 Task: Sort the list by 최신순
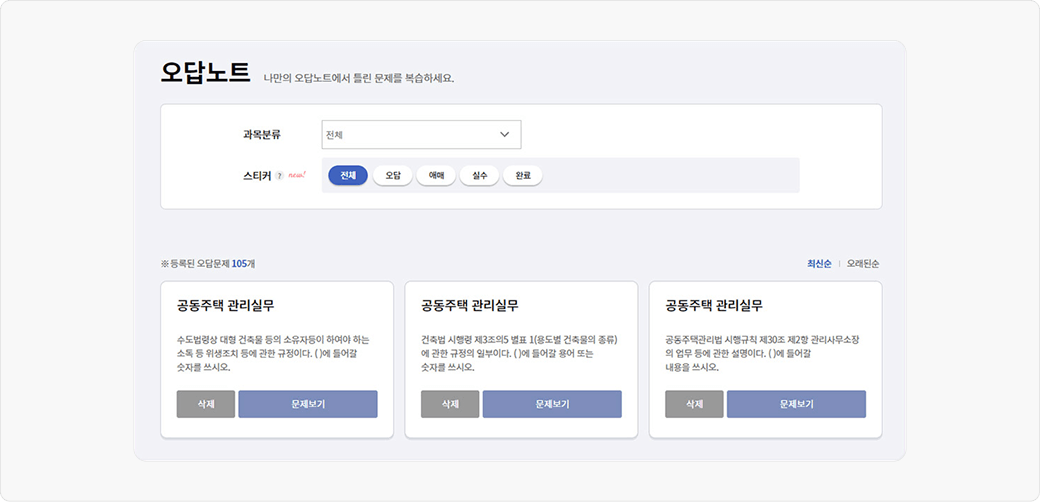coord(819,264)
